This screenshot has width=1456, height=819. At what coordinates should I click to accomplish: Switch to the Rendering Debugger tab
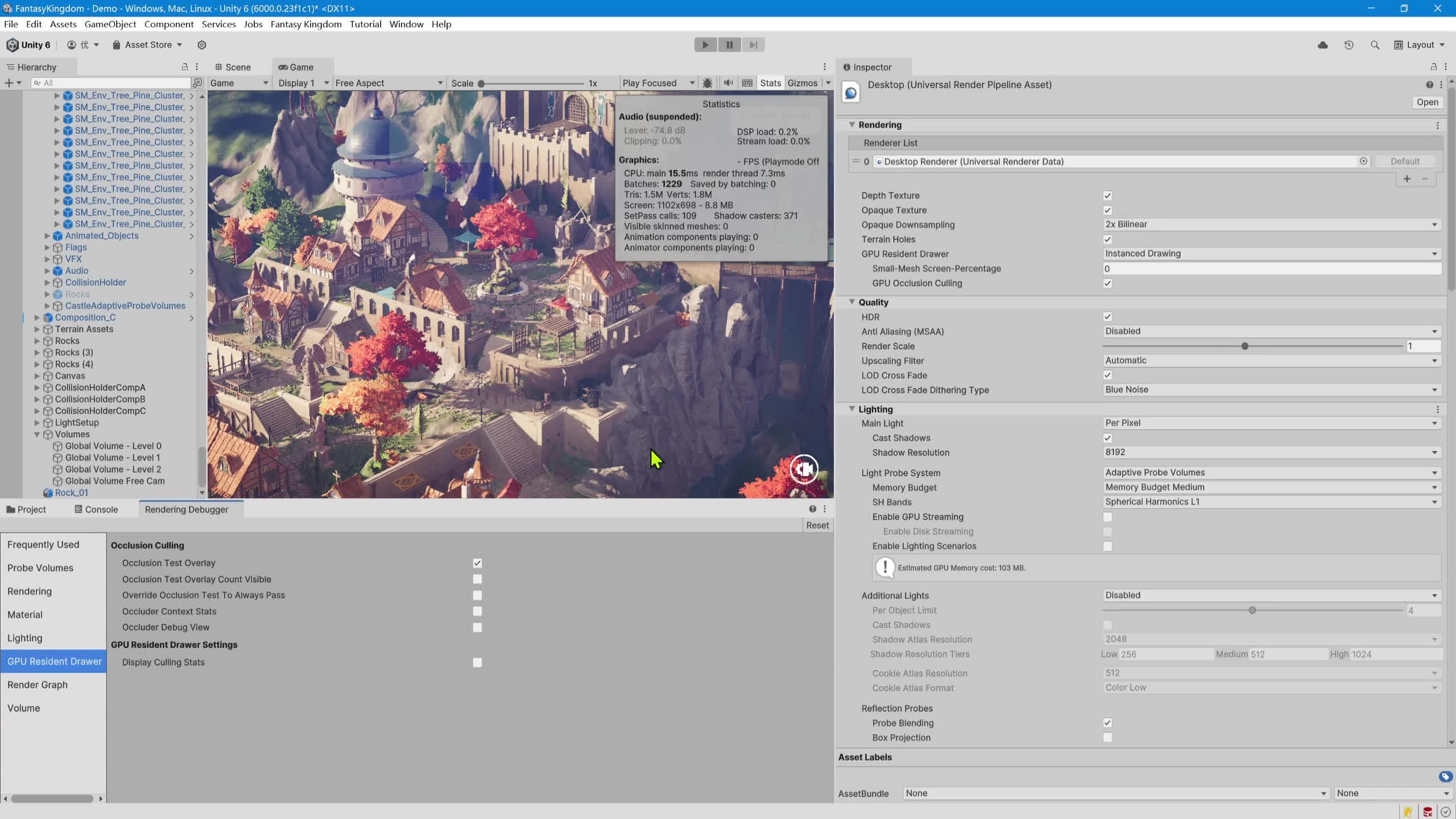[187, 509]
